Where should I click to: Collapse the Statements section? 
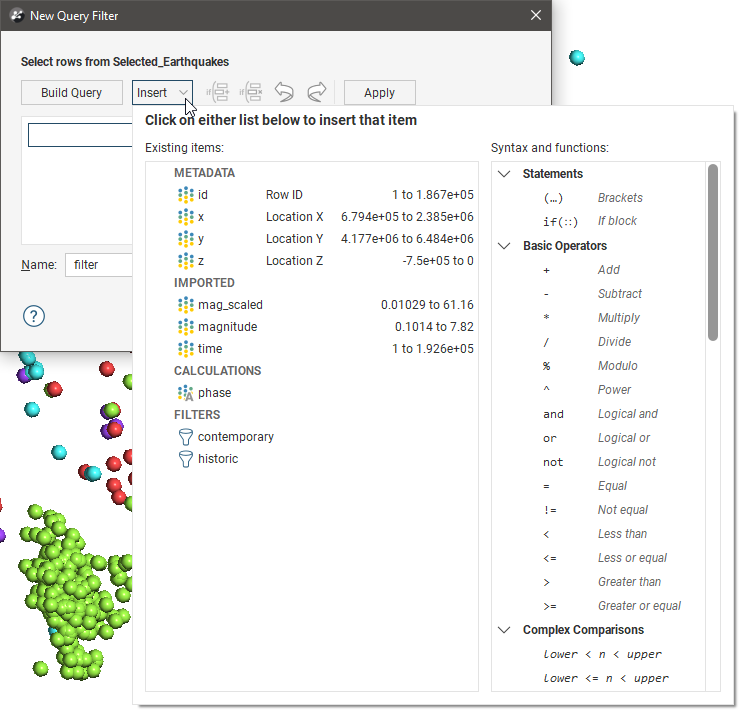click(x=504, y=174)
